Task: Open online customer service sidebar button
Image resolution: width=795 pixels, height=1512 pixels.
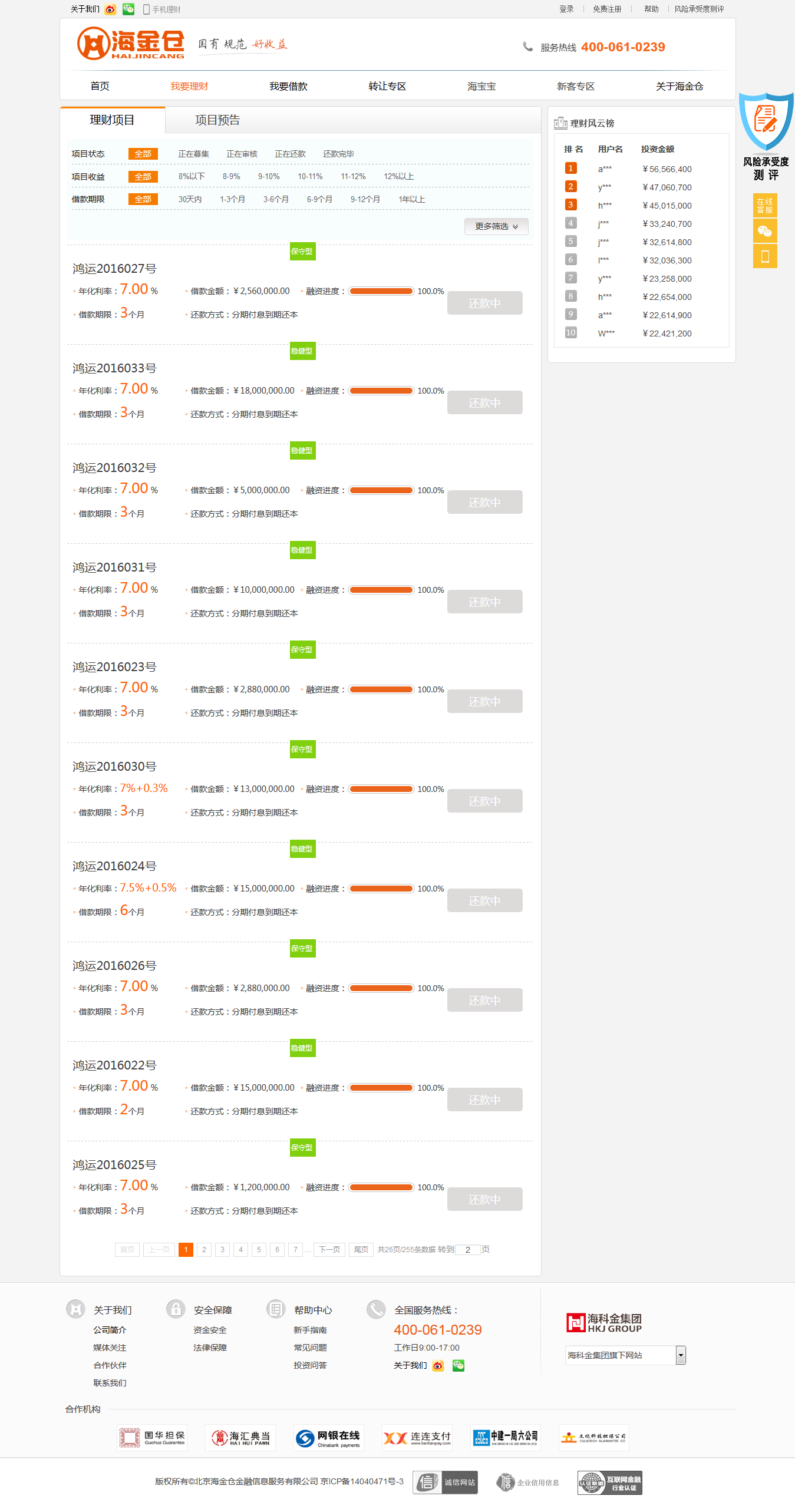Action: pos(765,206)
